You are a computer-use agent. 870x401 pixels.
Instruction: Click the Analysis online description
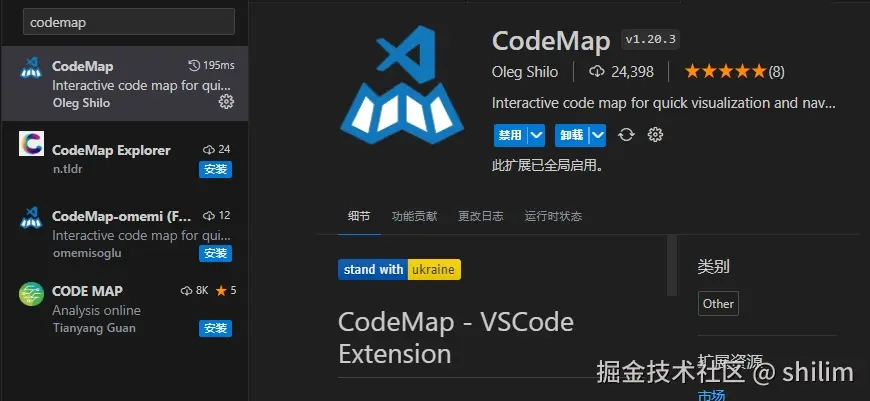coord(97,310)
